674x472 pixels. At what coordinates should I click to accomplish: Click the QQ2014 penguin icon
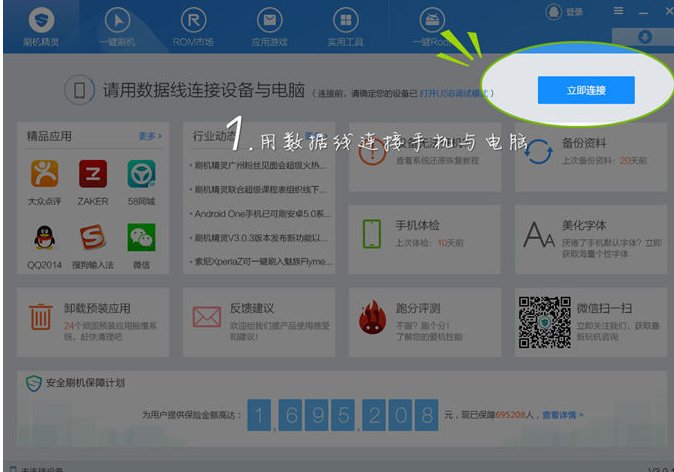44,237
